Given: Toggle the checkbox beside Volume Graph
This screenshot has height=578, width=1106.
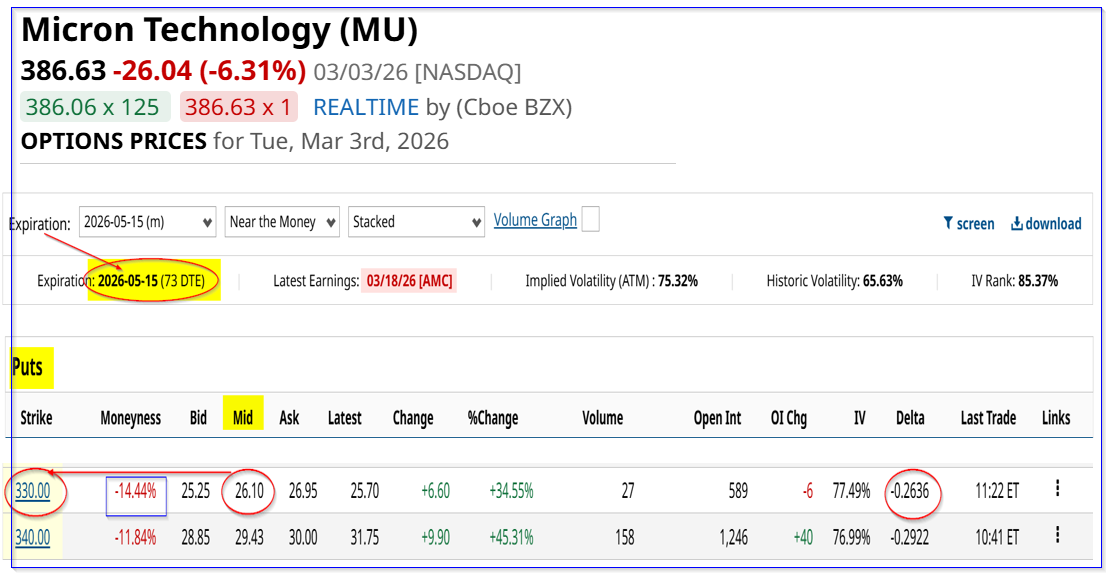Looking at the screenshot, I should click(x=590, y=220).
